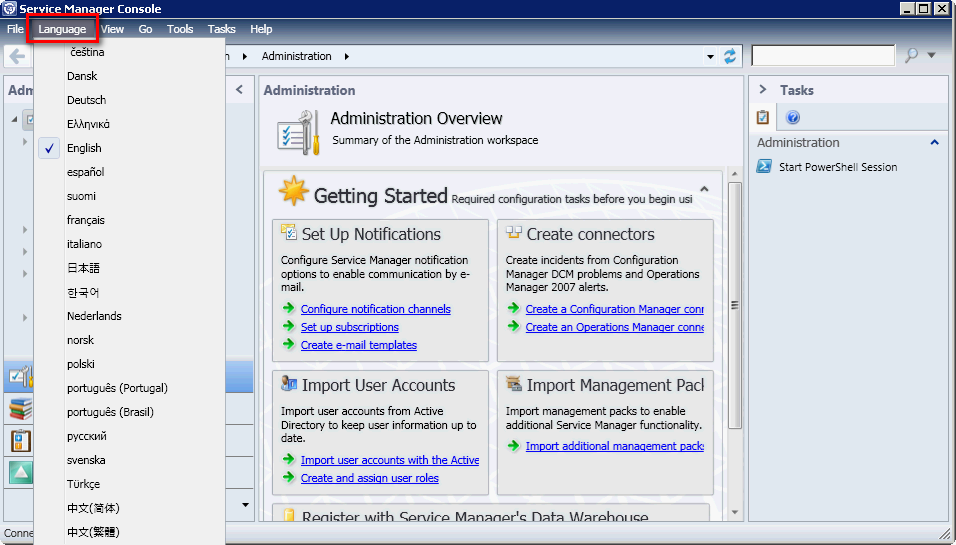Click the content pane scrollbar down arrow
Viewport: 956px width, 545px height.
point(735,513)
